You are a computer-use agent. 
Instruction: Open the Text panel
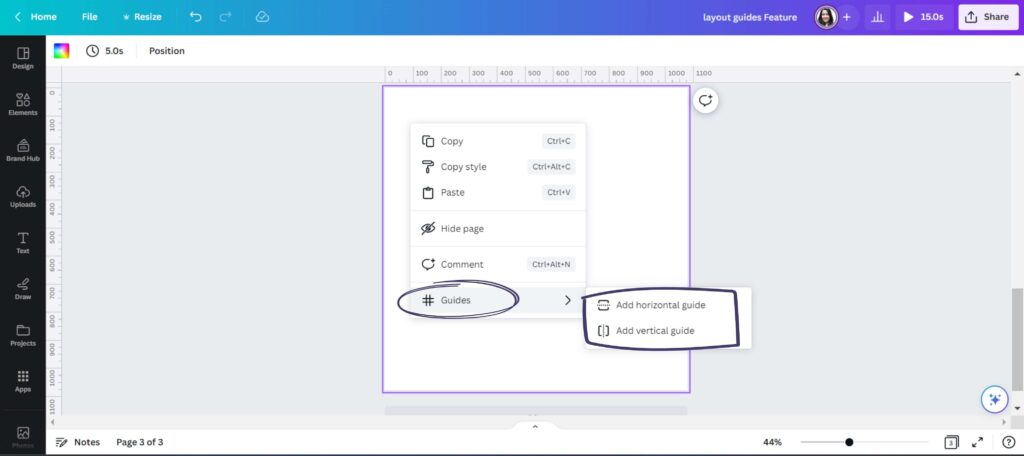tap(23, 242)
